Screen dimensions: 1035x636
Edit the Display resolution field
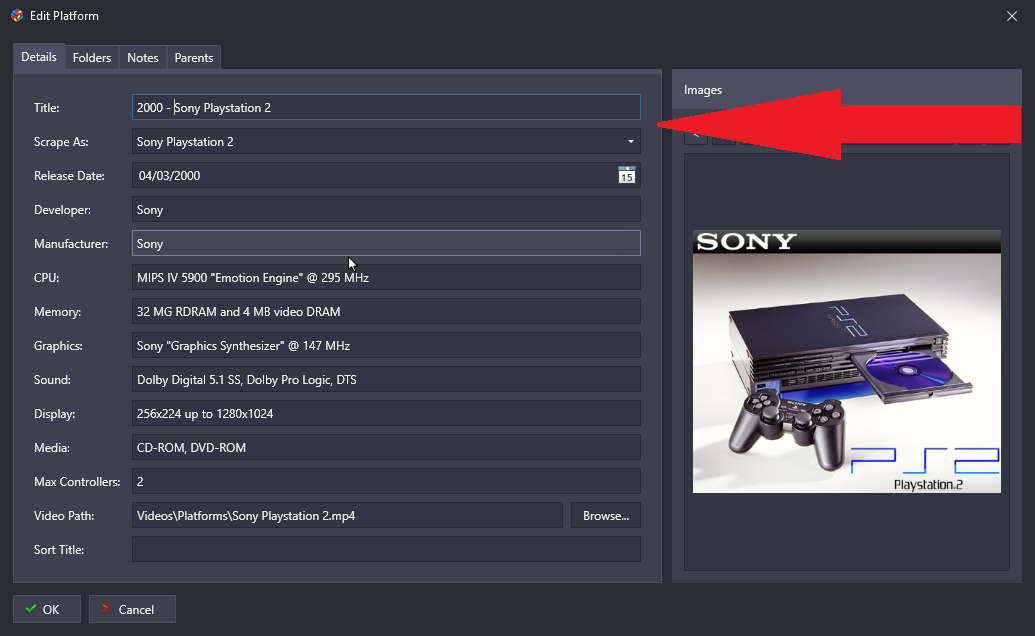point(386,414)
